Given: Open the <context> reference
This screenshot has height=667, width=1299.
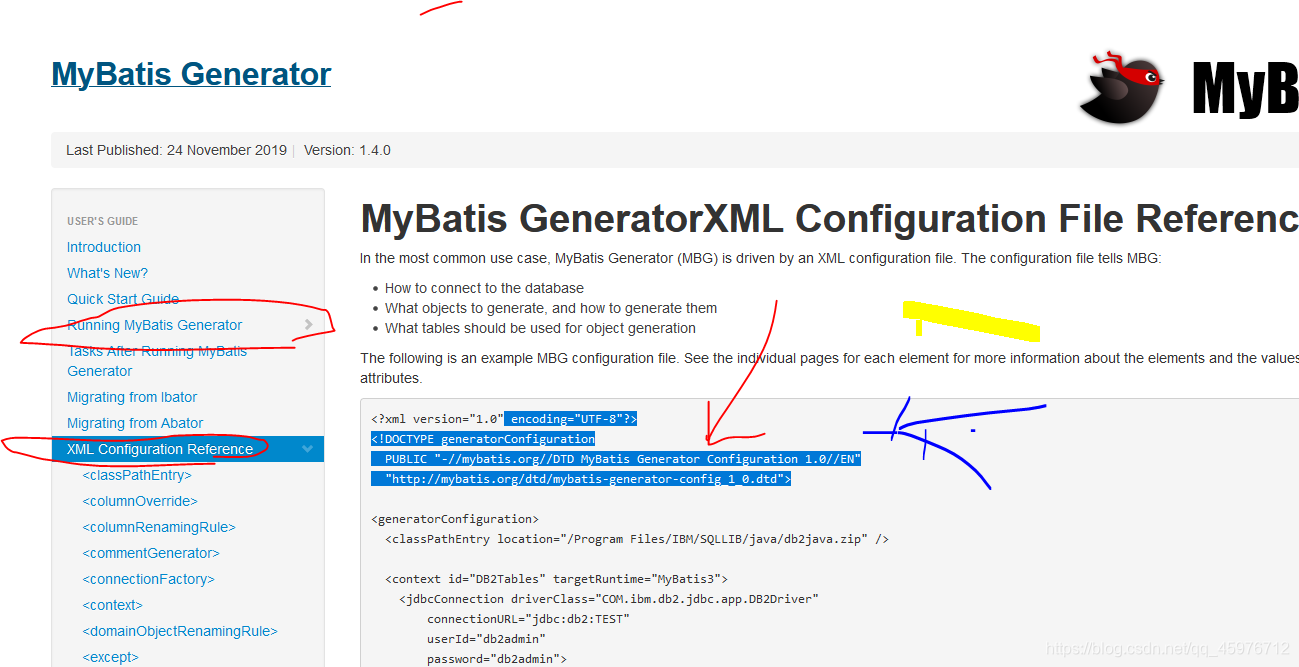Looking at the screenshot, I should click(113, 605).
